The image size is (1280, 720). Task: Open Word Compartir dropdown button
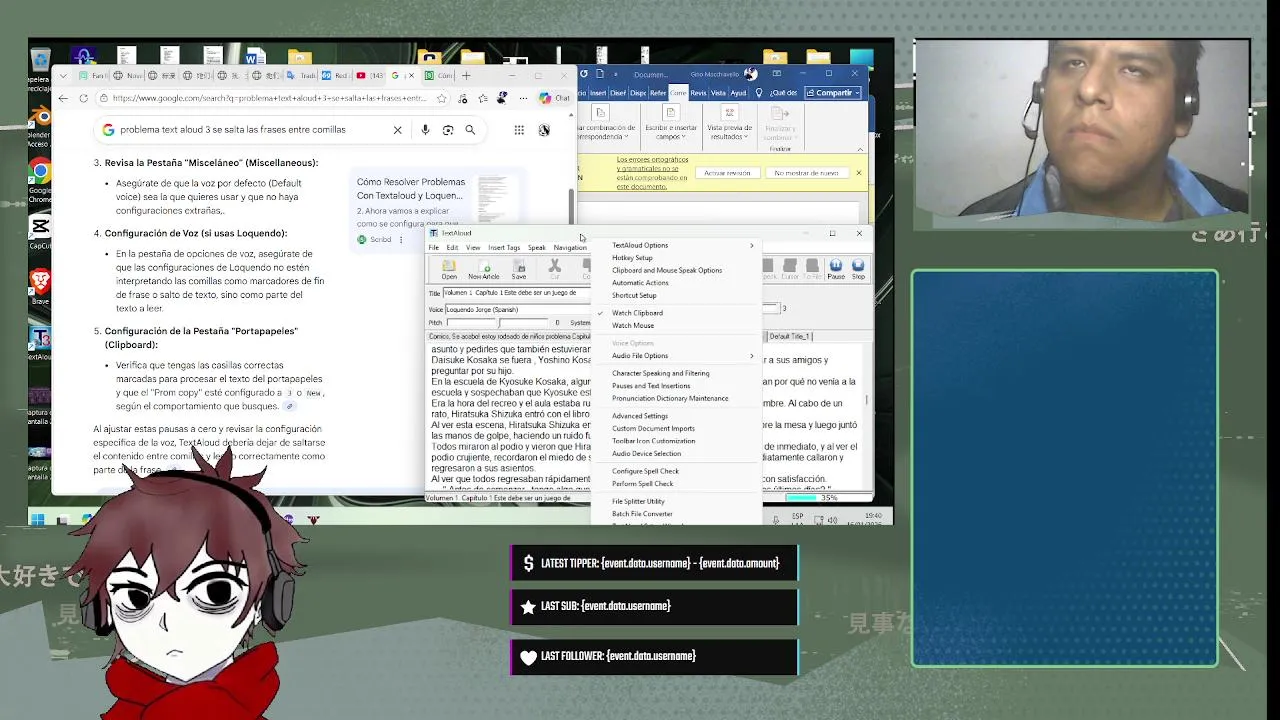[834, 92]
